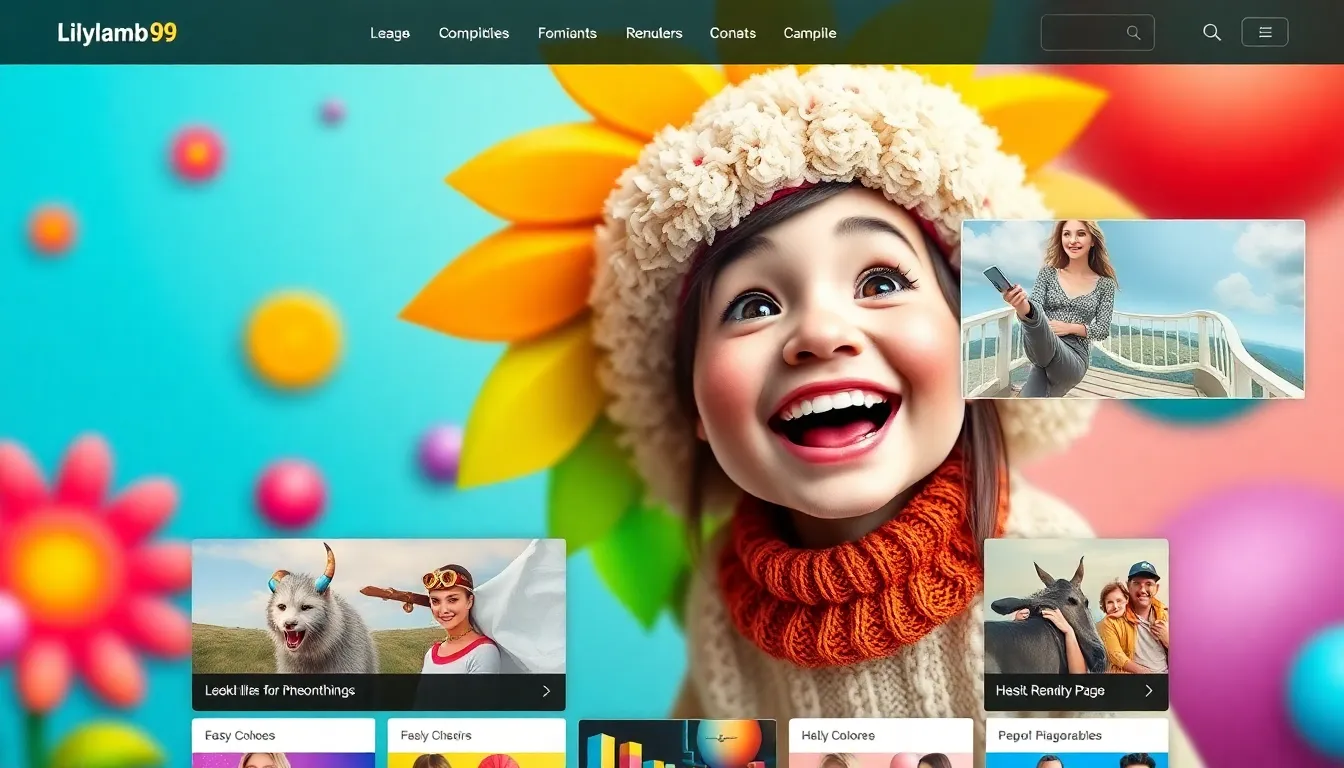Screen dimensions: 1344x768
Task: Click magnifier icon inside search field
Action: point(1133,33)
